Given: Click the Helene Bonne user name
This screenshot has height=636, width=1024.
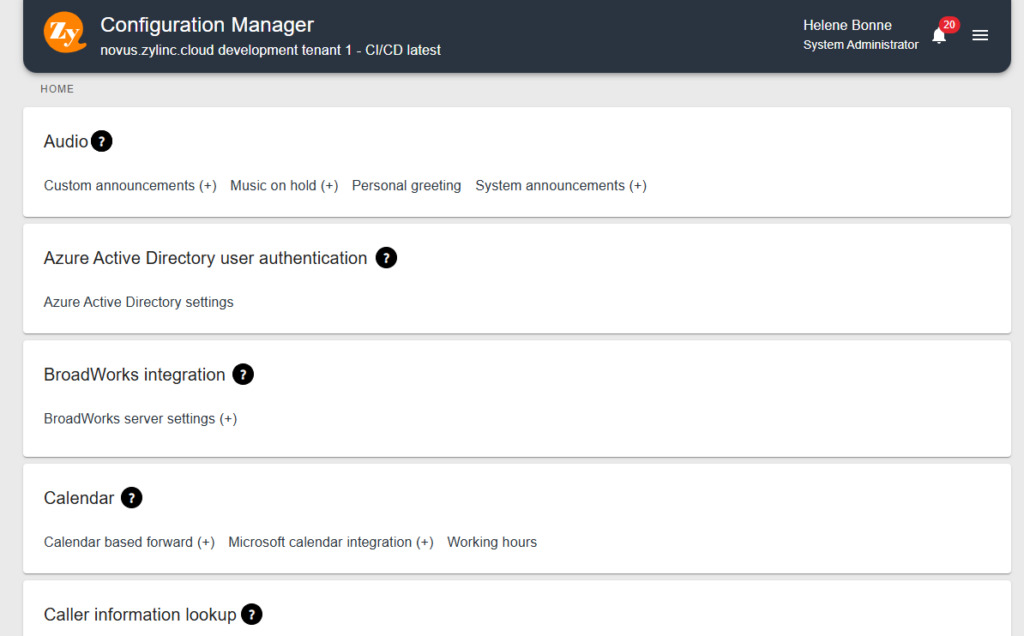Looking at the screenshot, I should [847, 25].
